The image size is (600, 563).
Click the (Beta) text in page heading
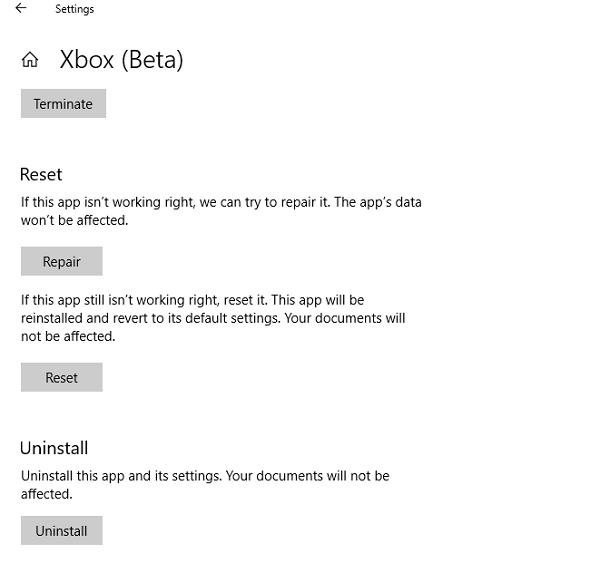(x=152, y=60)
